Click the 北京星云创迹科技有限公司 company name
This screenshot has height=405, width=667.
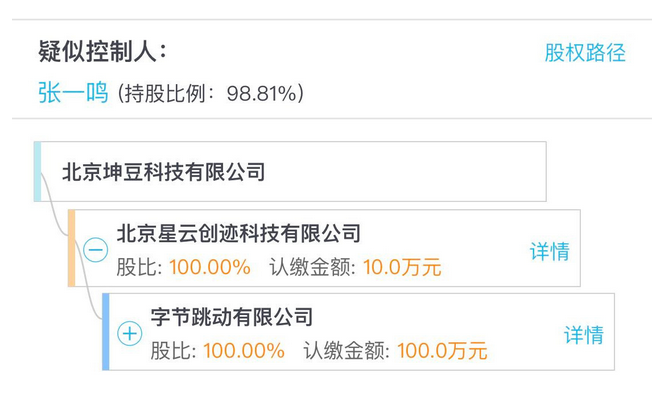pyautogui.click(x=238, y=234)
